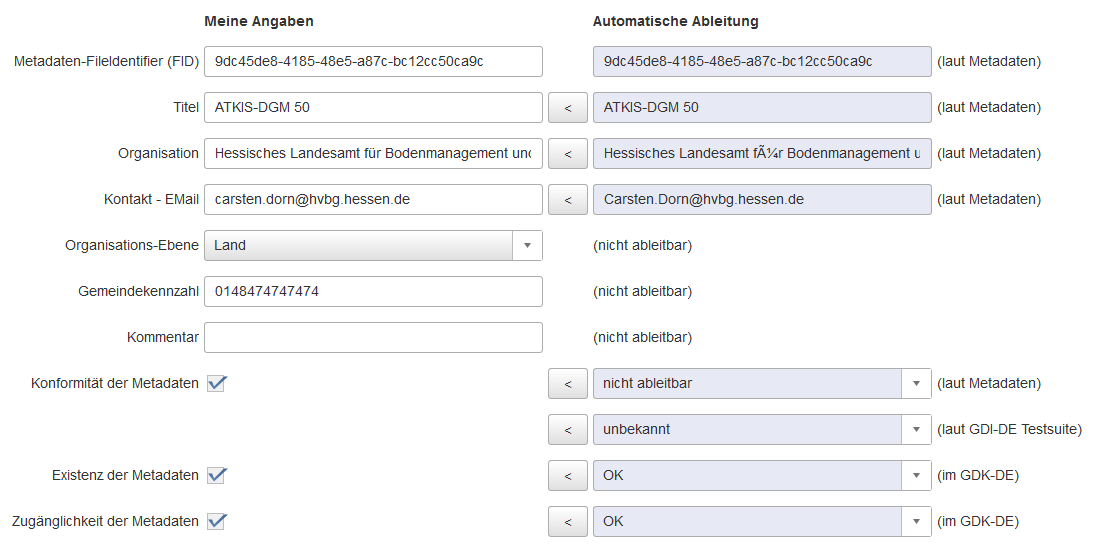Open the 'unbekannt' GDI-DE Testsuite dropdown
The width and height of the screenshot is (1105, 546).
[x=916, y=429]
